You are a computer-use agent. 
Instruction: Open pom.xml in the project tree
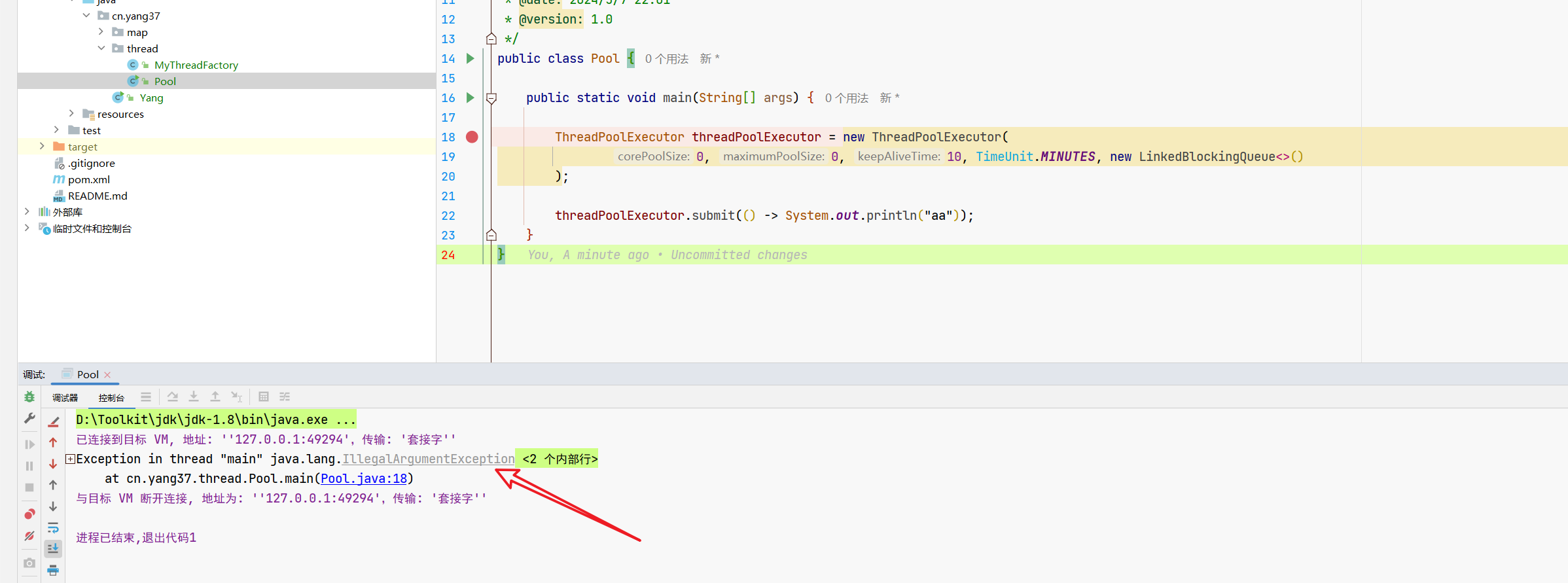[x=89, y=179]
